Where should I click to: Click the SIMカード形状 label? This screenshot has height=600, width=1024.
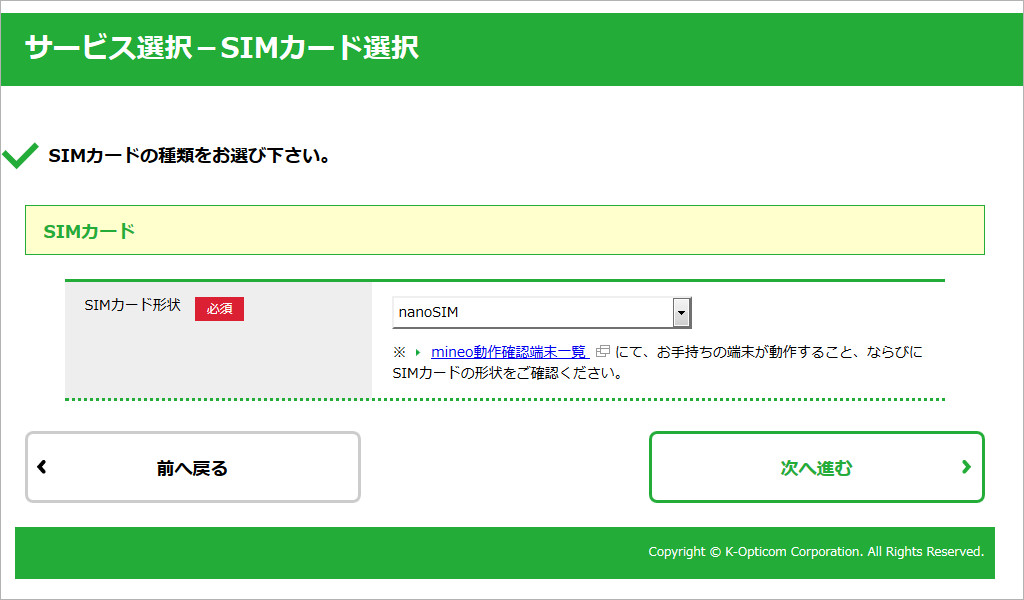[133, 305]
